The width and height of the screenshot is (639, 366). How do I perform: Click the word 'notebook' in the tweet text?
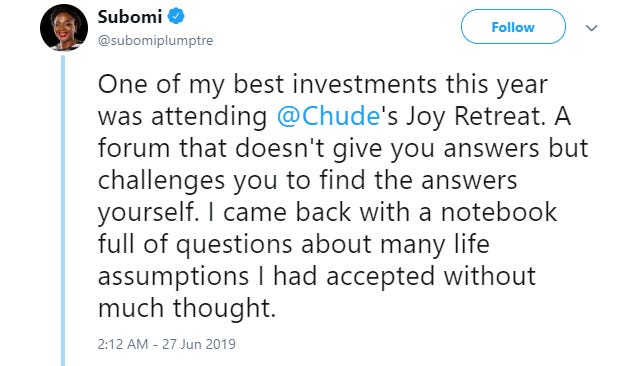(x=498, y=212)
